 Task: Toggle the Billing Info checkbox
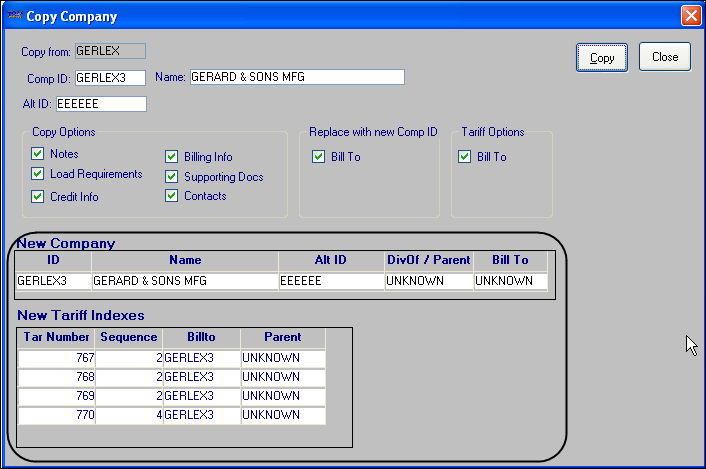click(172, 157)
